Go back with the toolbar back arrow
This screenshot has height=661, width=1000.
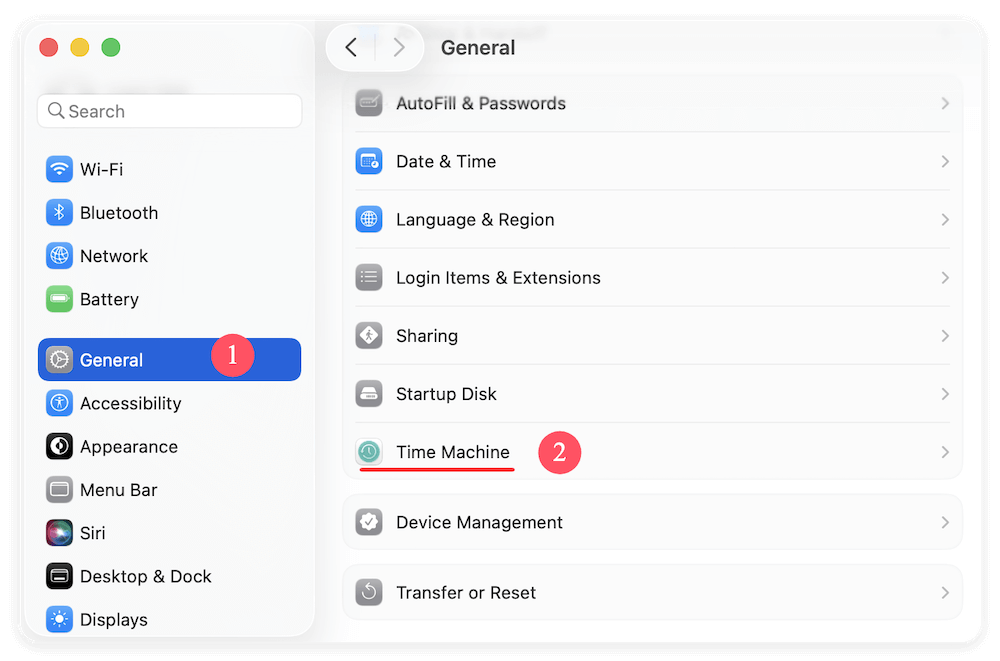click(351, 47)
